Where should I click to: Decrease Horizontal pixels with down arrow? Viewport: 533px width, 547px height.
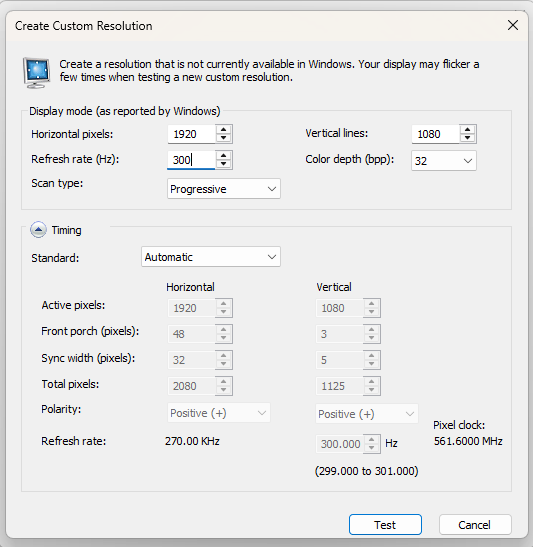pyautogui.click(x=224, y=138)
